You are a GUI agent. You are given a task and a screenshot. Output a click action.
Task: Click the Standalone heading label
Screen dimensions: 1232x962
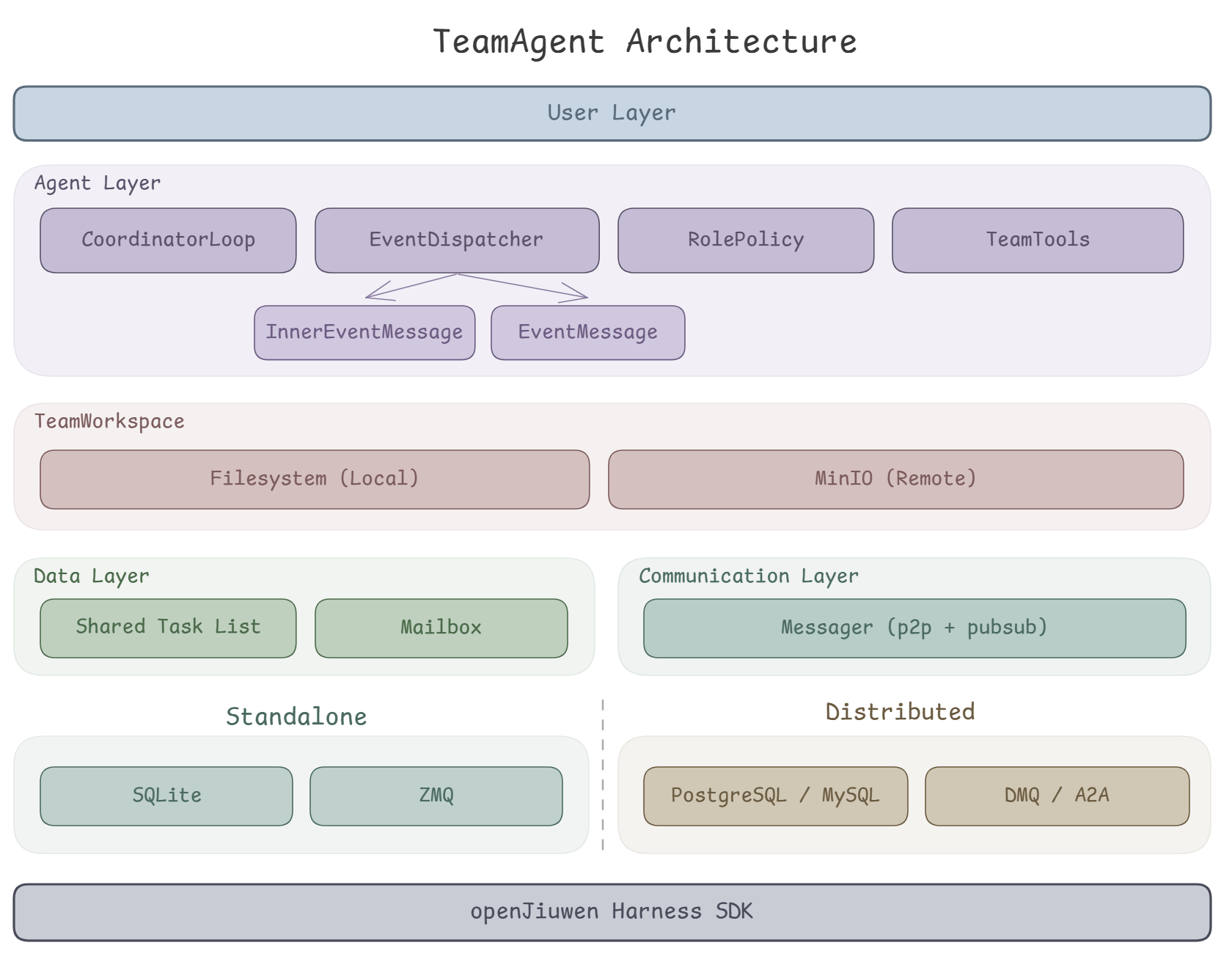(x=296, y=717)
